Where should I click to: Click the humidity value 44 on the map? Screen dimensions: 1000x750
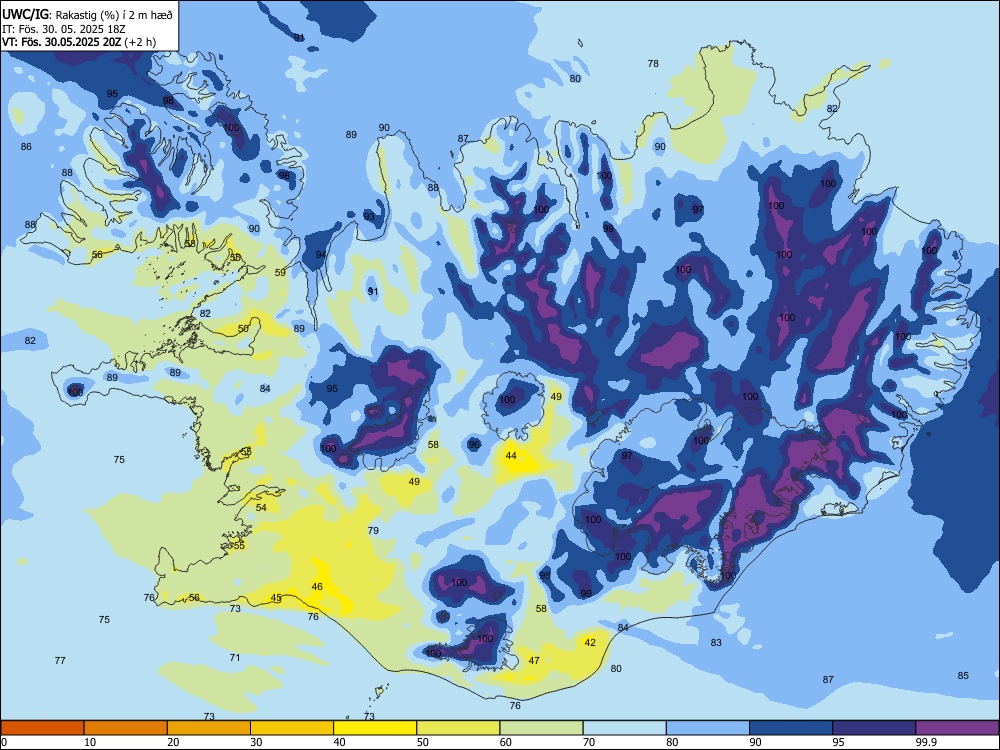pyautogui.click(x=511, y=455)
